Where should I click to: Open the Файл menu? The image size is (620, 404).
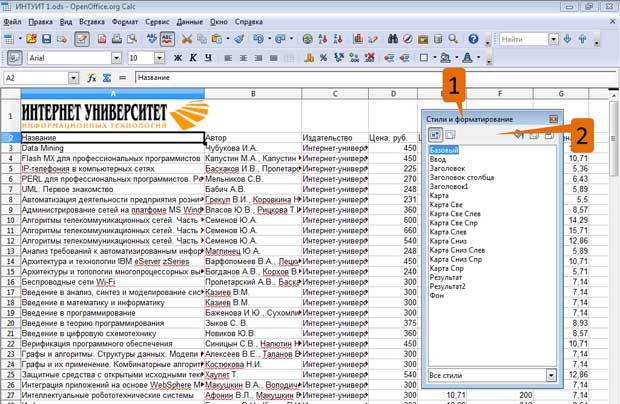pyautogui.click(x=12, y=22)
